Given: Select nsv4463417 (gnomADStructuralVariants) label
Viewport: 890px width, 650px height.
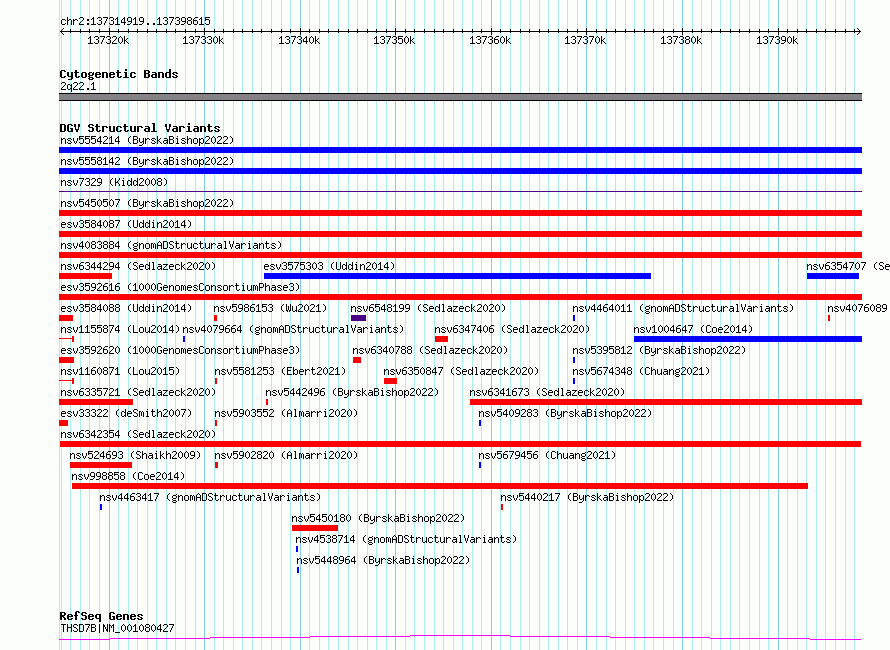Looking at the screenshot, I should pos(210,497).
